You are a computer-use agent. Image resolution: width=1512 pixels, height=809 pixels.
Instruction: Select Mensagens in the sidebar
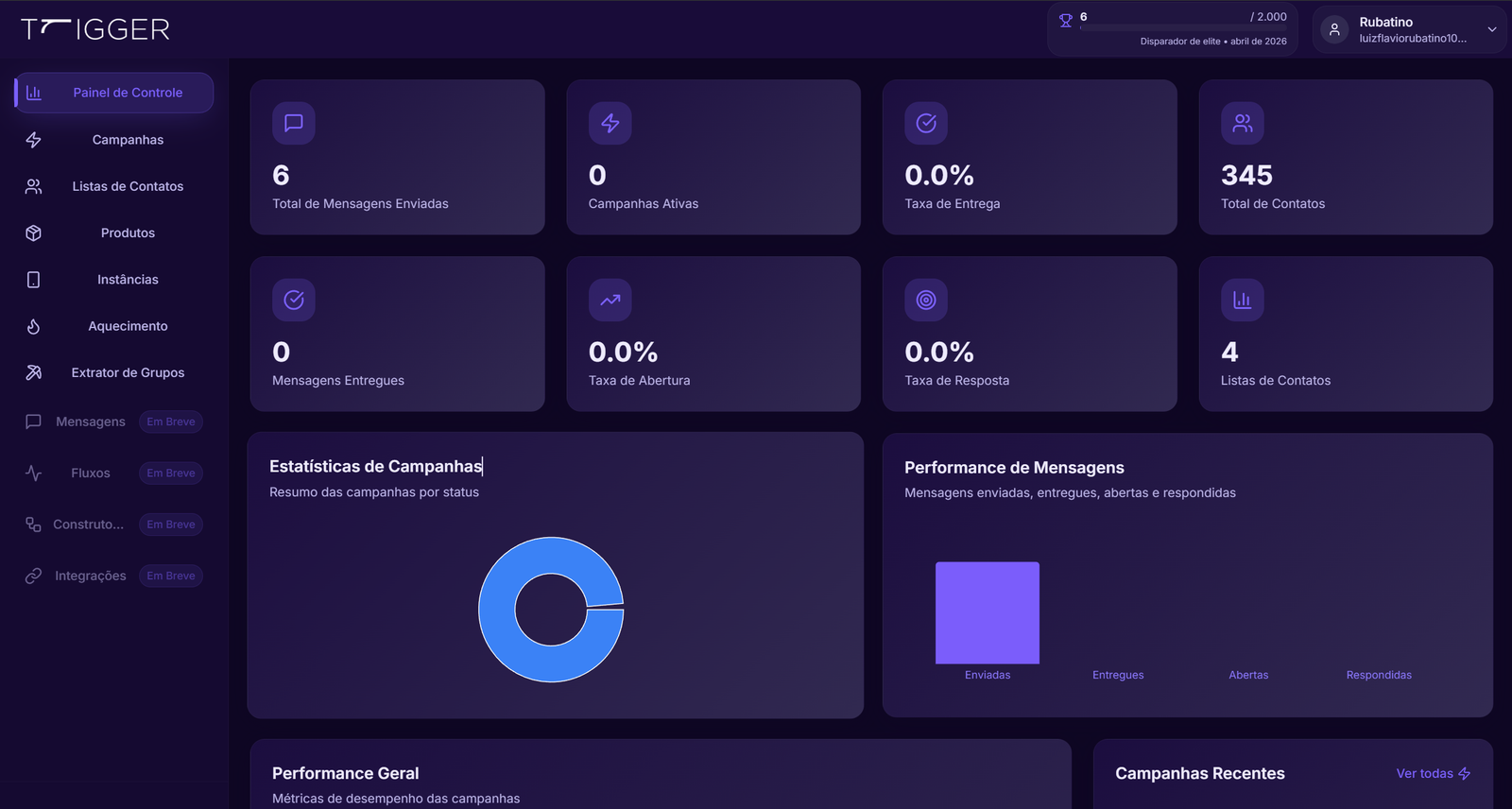(x=90, y=422)
